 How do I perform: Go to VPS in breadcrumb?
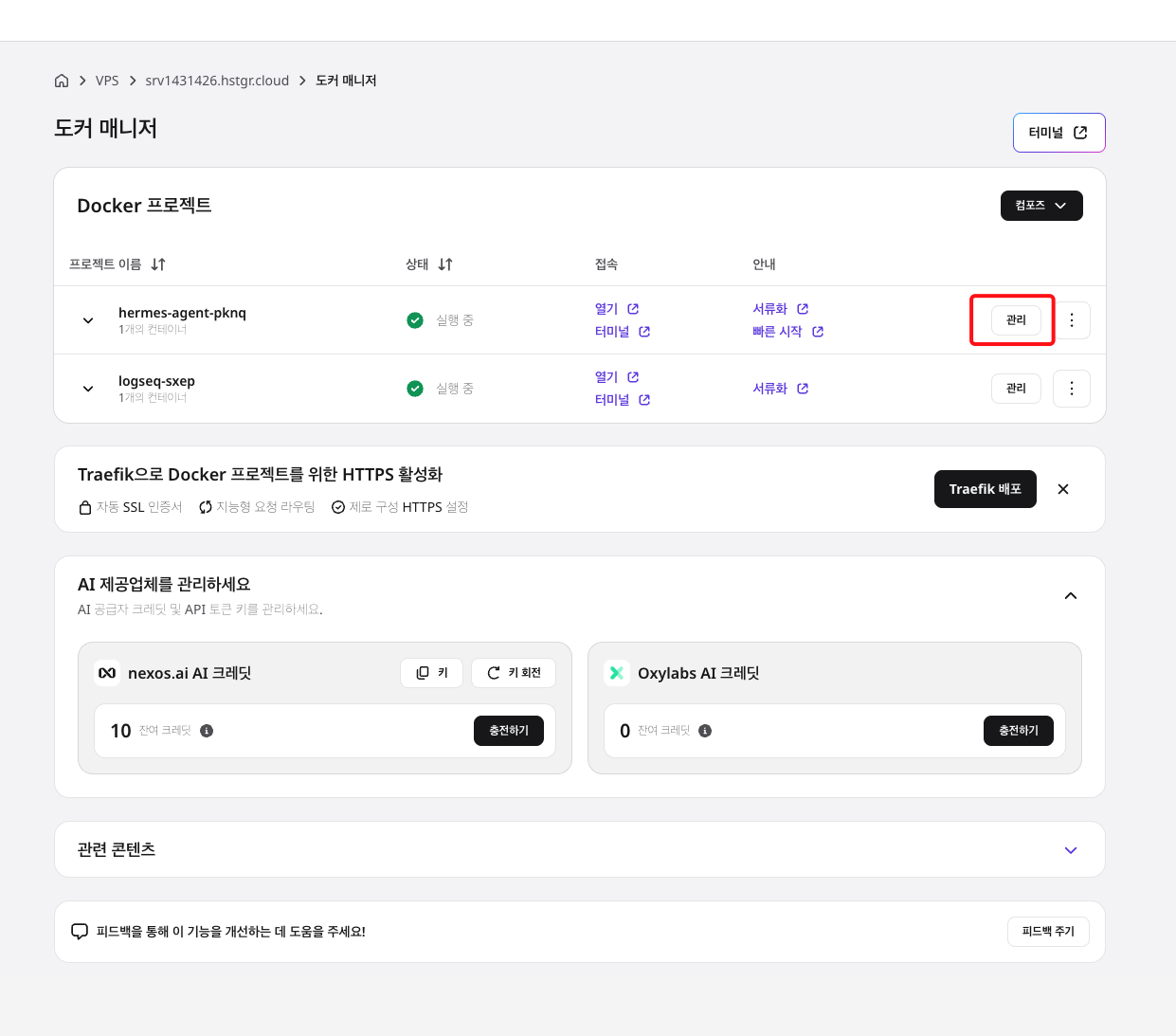107,81
